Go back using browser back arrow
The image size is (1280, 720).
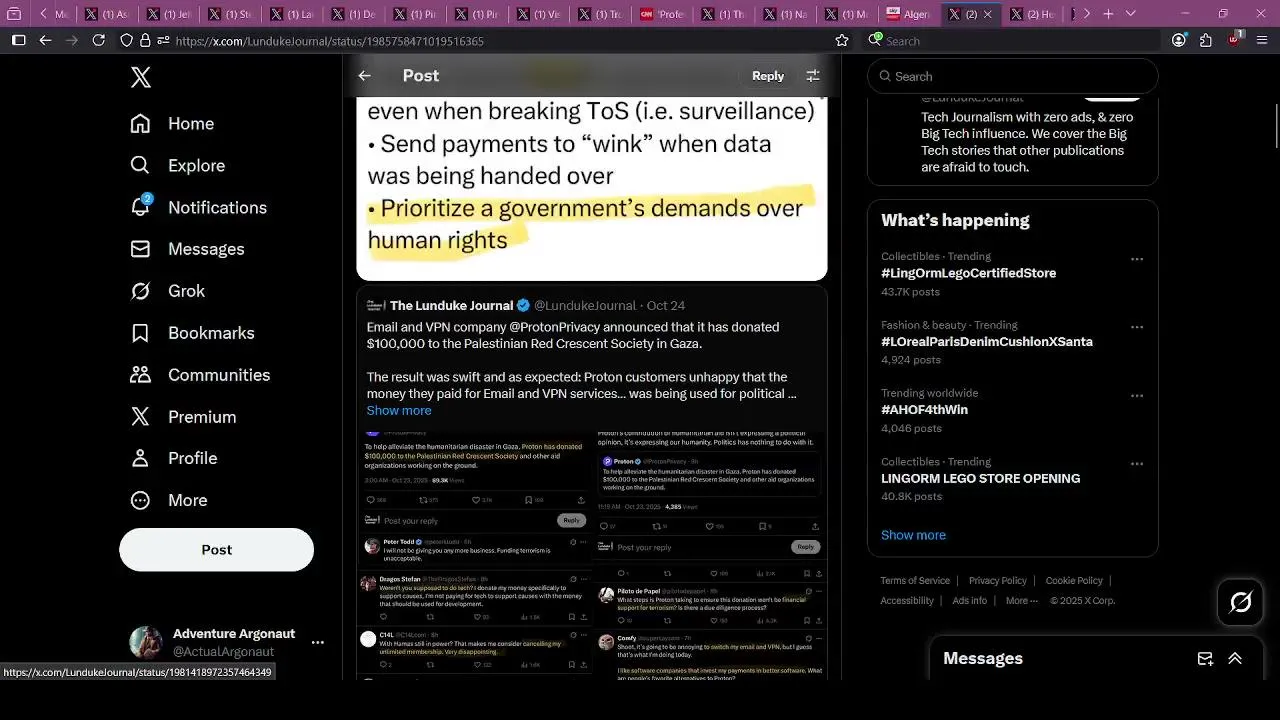pyautogui.click(x=45, y=40)
